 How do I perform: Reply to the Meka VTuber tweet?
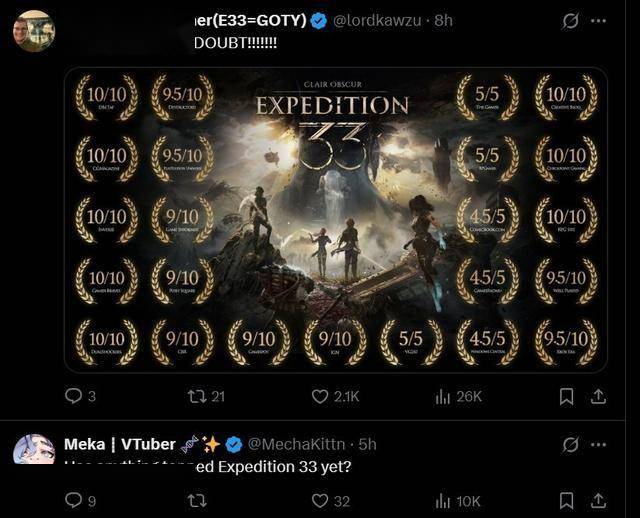click(x=73, y=500)
